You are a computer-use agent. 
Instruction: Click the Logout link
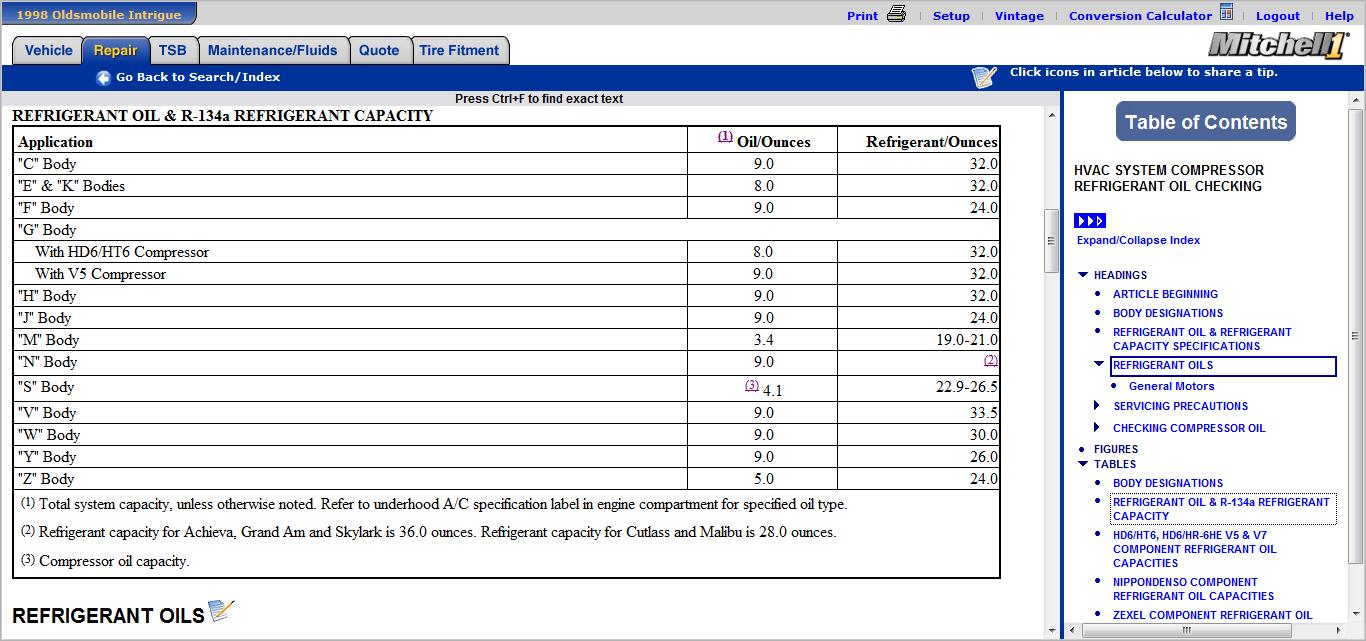point(1278,16)
